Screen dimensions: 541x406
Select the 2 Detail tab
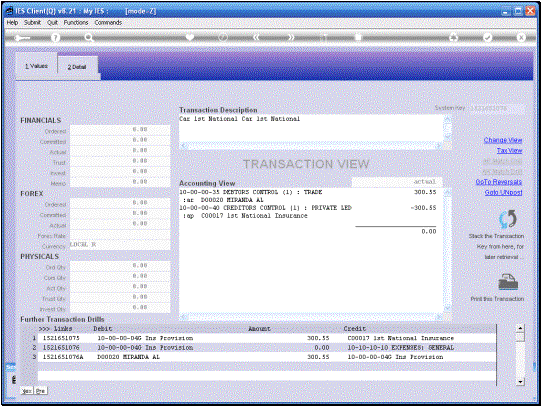coord(77,67)
